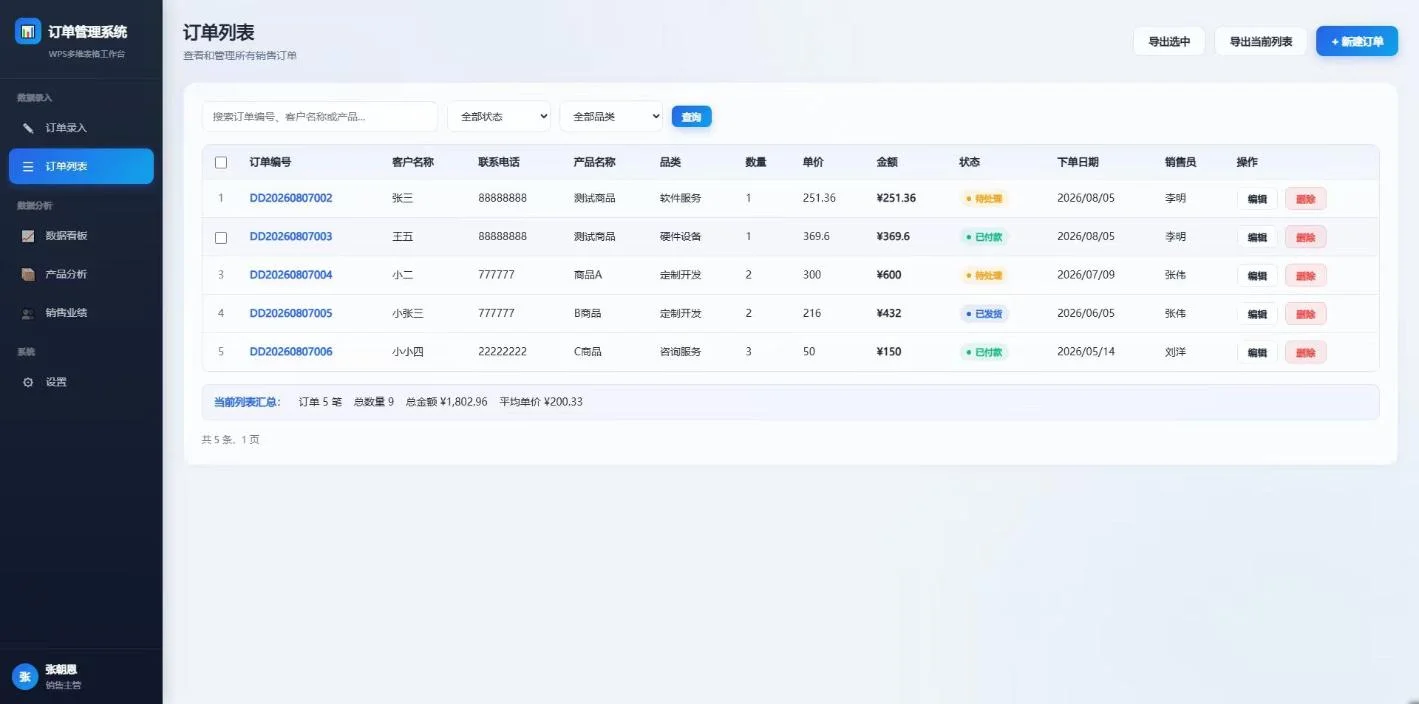This screenshot has height=704, width=1419.
Task: Delete order DD20260807003 with 删除 button
Action: [x=1306, y=237]
